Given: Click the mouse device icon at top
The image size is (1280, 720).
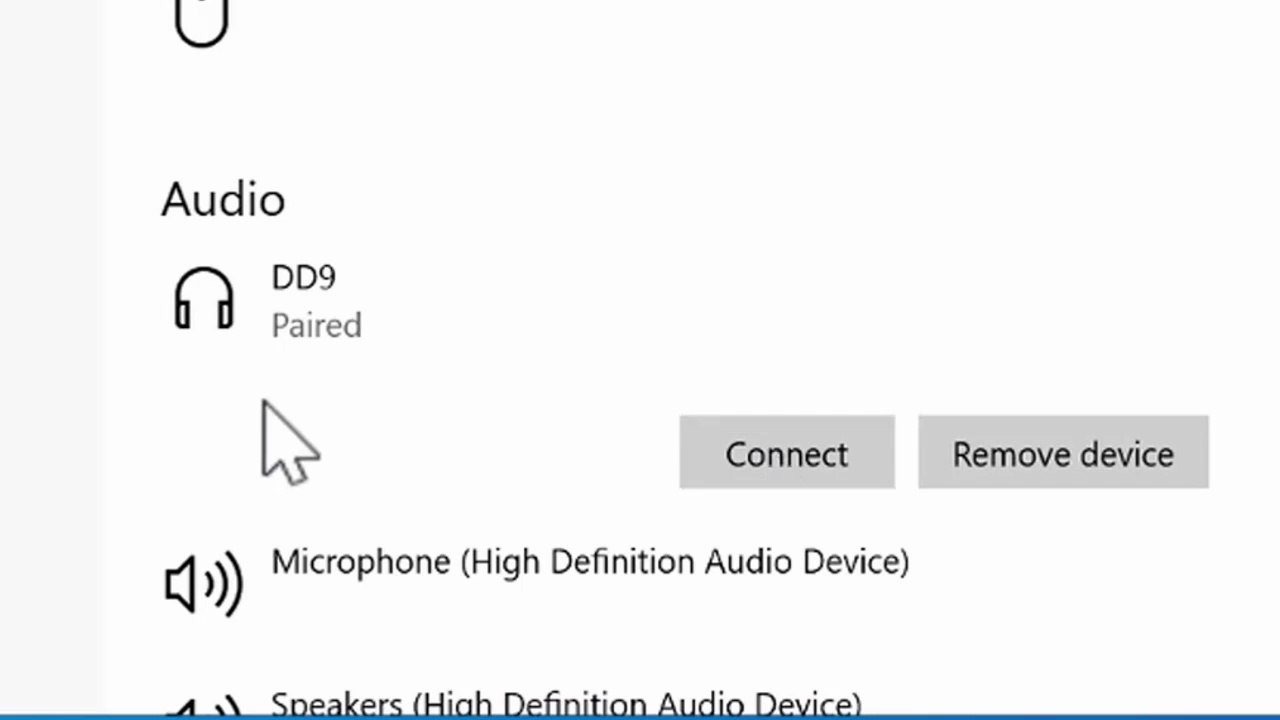Looking at the screenshot, I should 201,22.
